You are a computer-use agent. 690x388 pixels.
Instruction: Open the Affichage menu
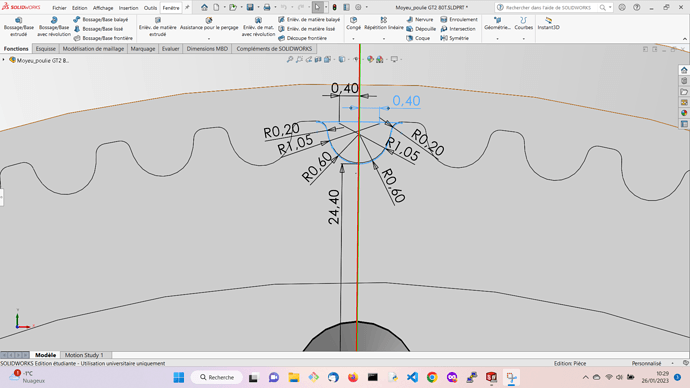pyautogui.click(x=103, y=8)
